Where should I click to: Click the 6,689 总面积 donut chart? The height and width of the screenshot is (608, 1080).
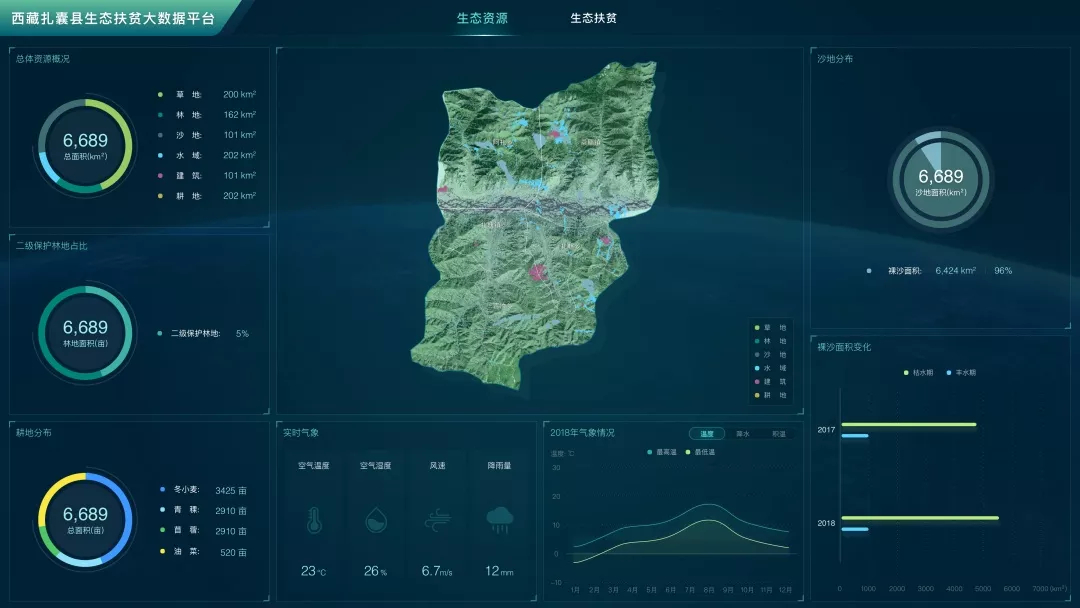pos(85,146)
